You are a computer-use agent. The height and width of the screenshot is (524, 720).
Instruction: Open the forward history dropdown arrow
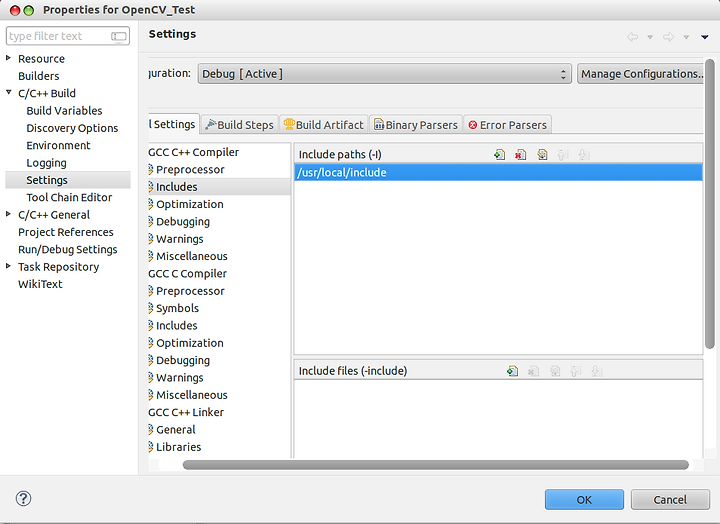pyautogui.click(x=686, y=37)
